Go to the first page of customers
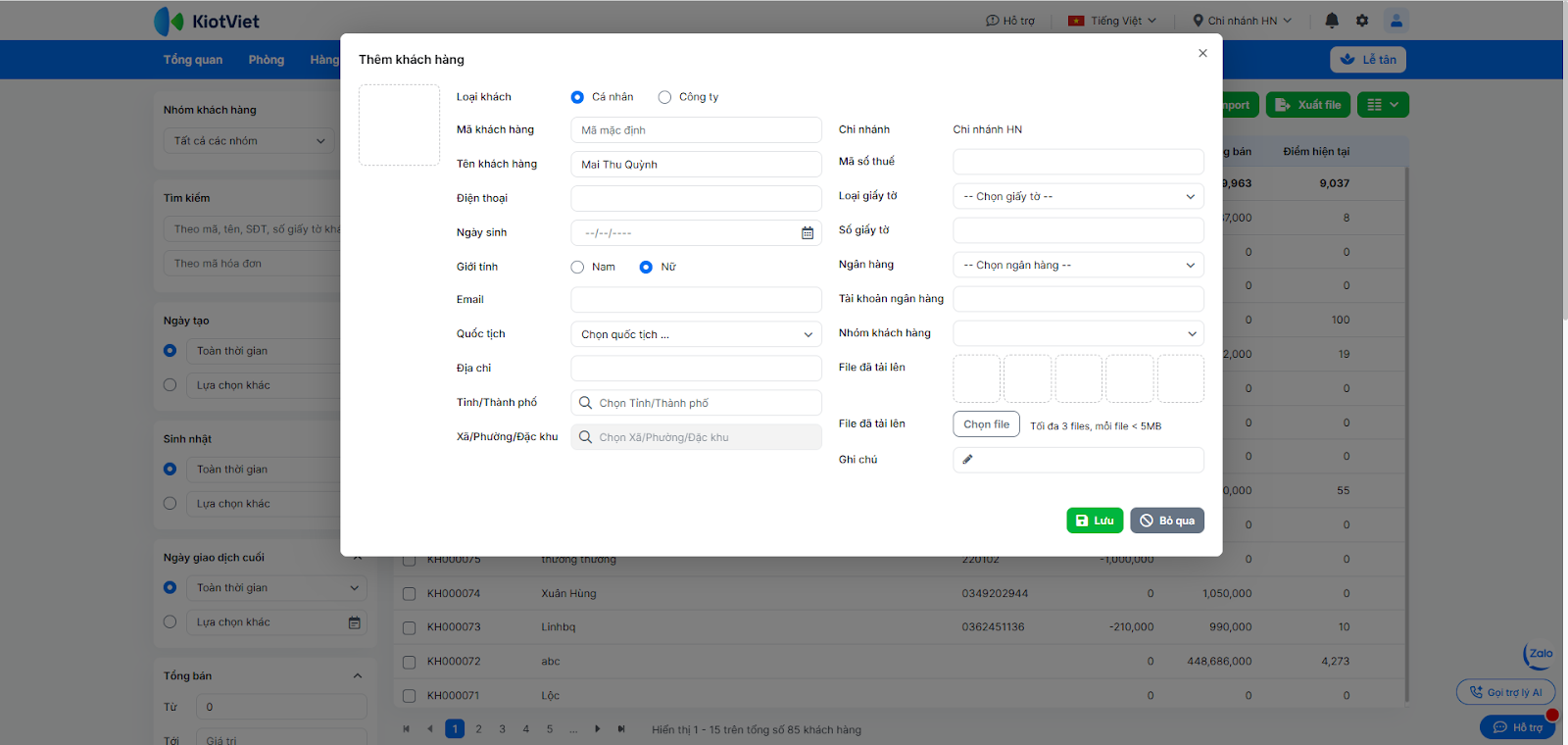 pyautogui.click(x=406, y=729)
